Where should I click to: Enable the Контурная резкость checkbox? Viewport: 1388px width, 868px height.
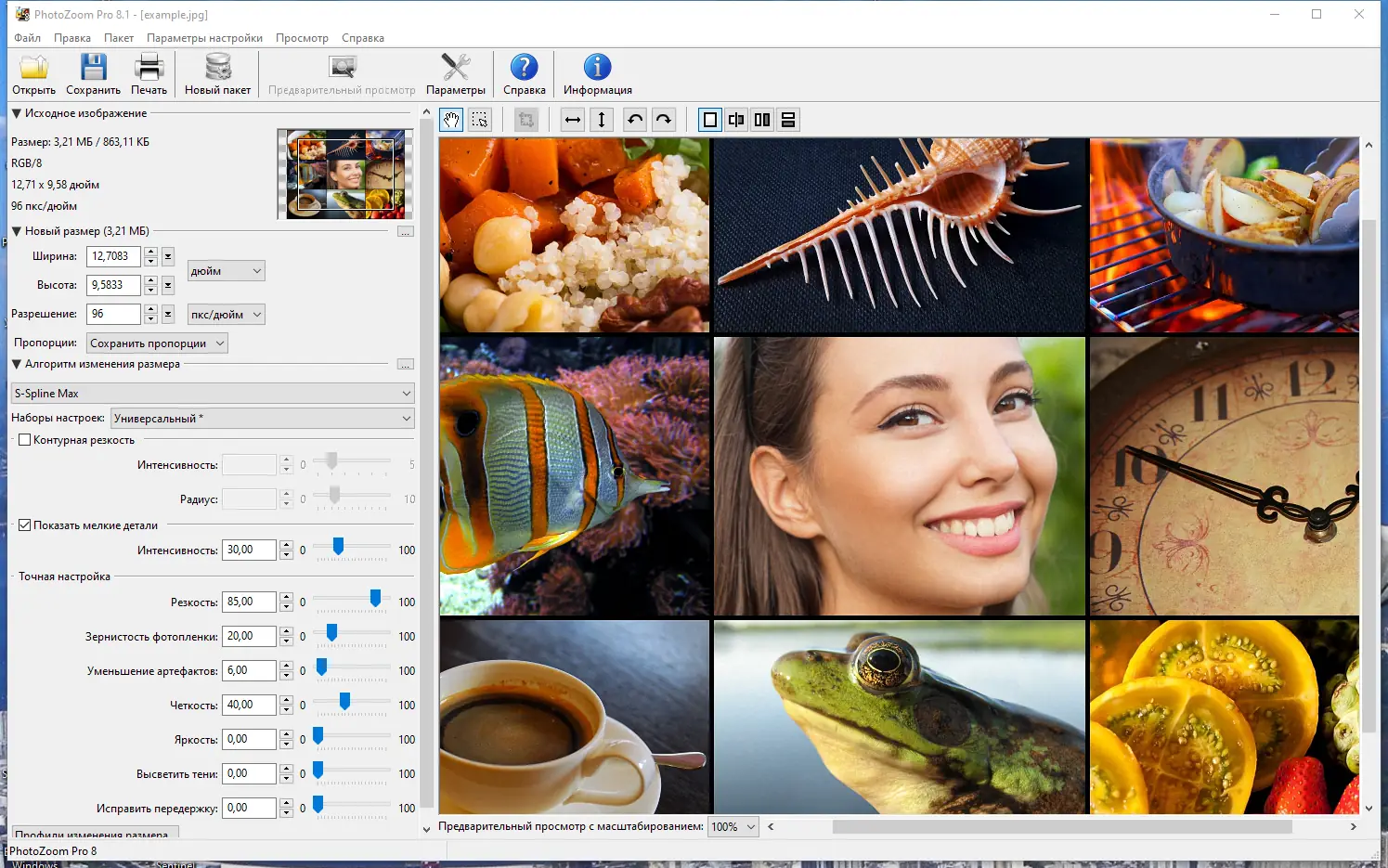pyautogui.click(x=25, y=440)
